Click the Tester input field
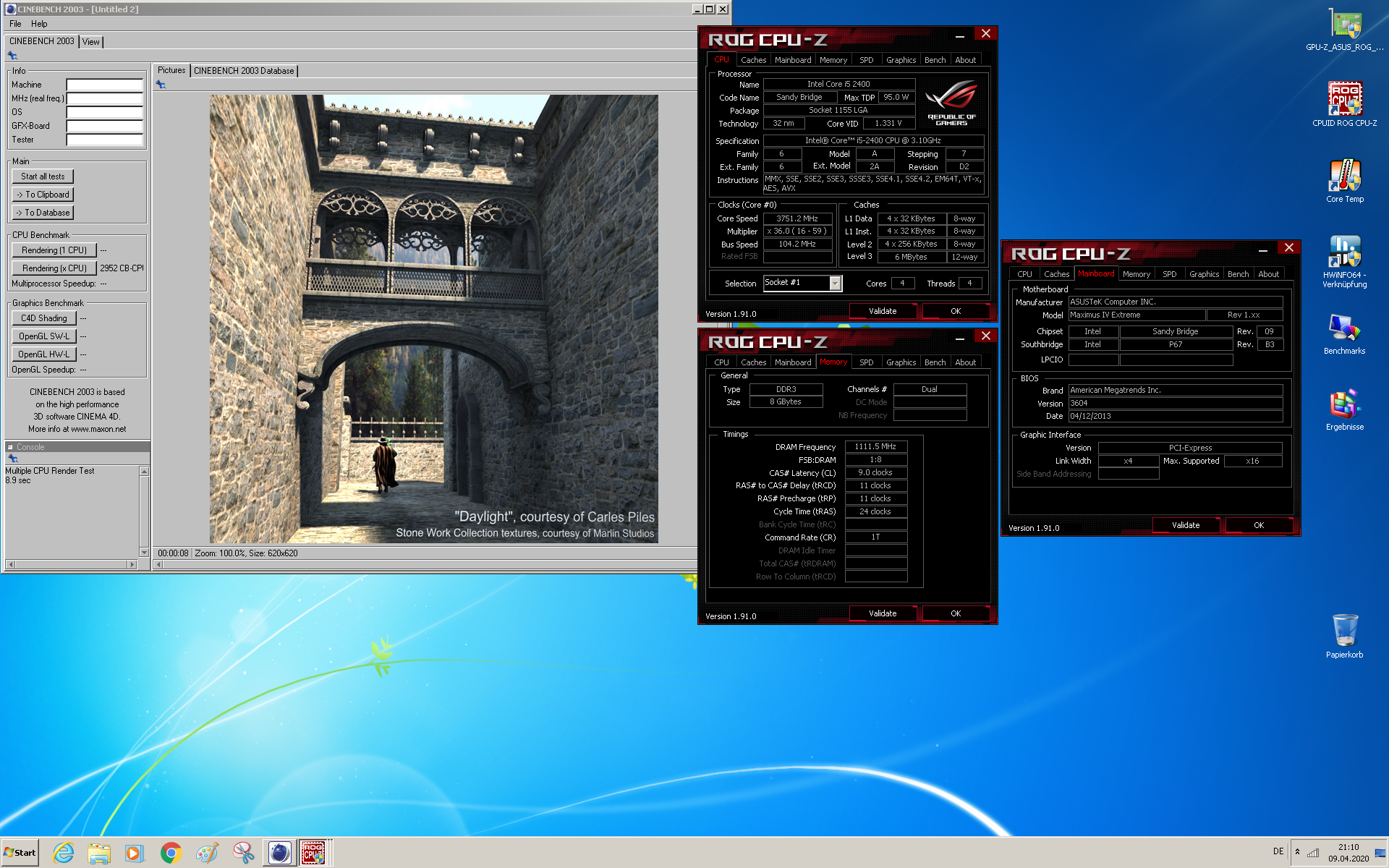Image resolution: width=1389 pixels, height=868 pixels. (104, 140)
